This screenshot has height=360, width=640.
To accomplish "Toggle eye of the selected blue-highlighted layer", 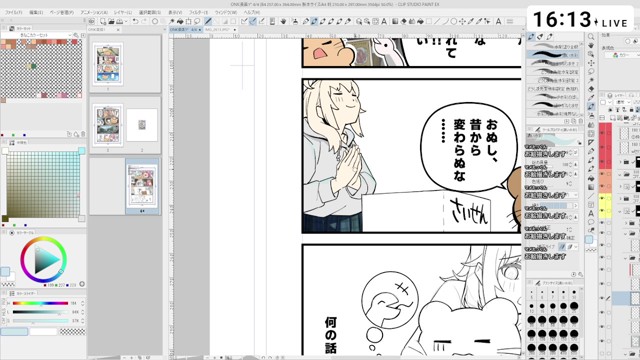I will 602,298.
